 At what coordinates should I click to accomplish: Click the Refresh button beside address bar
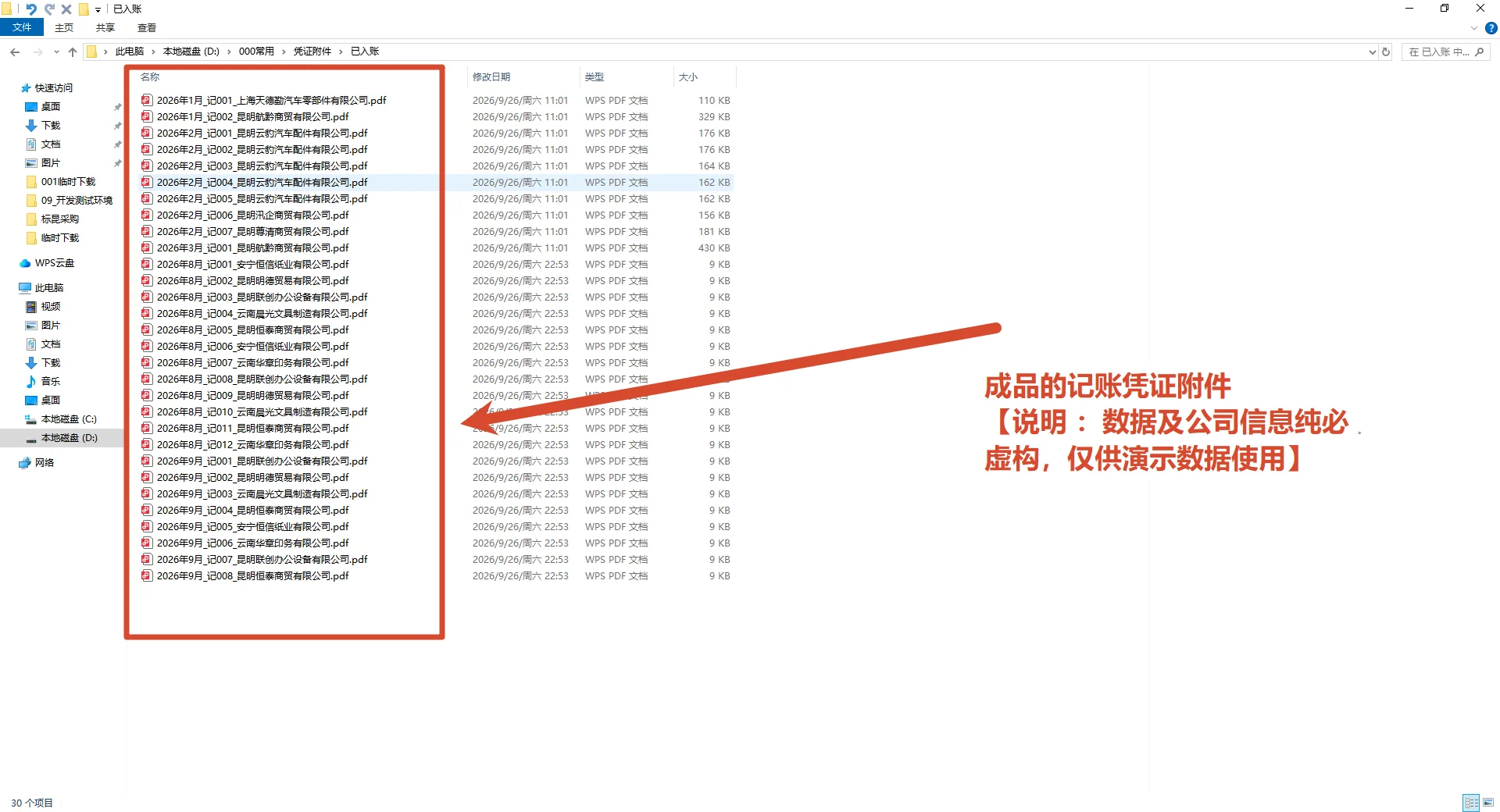click(1386, 52)
